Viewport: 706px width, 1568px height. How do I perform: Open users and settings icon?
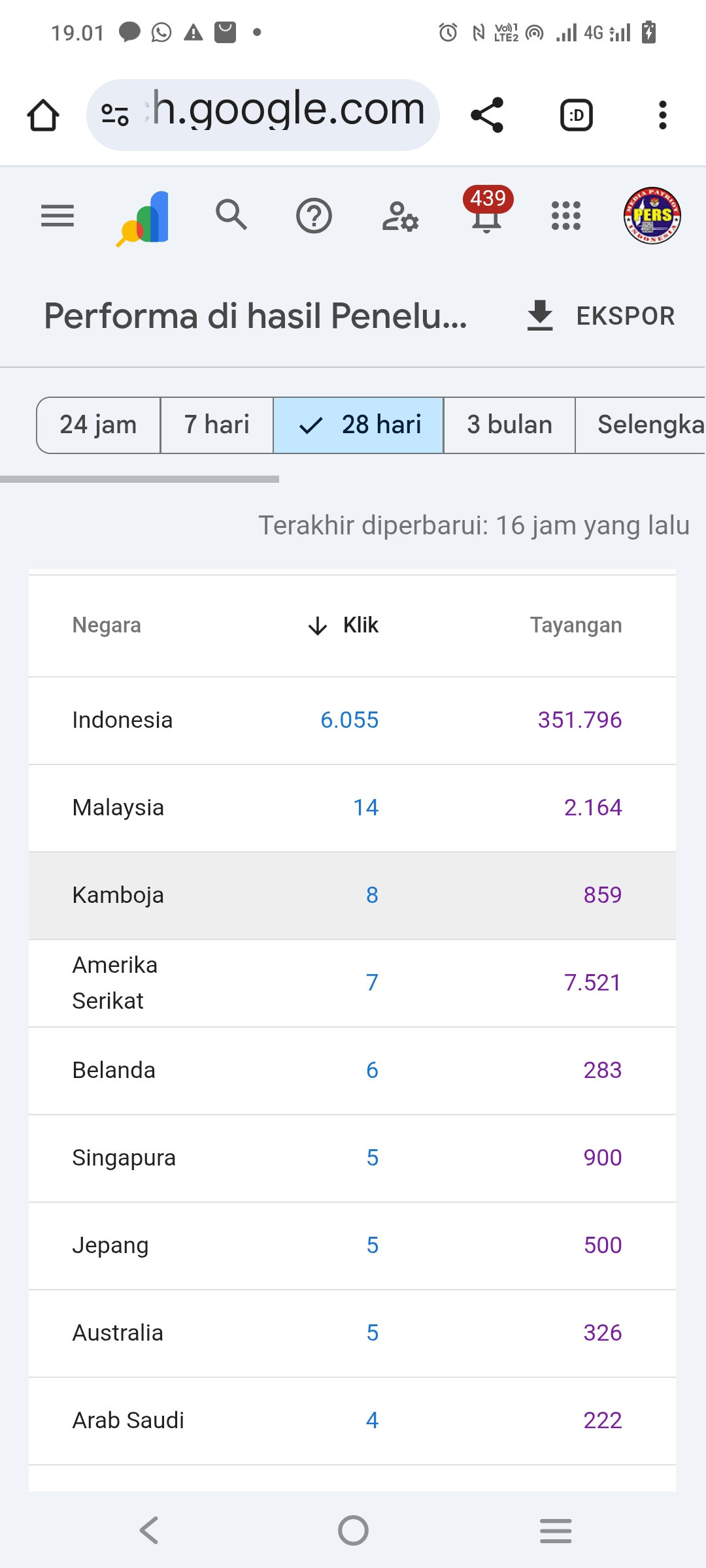click(400, 216)
